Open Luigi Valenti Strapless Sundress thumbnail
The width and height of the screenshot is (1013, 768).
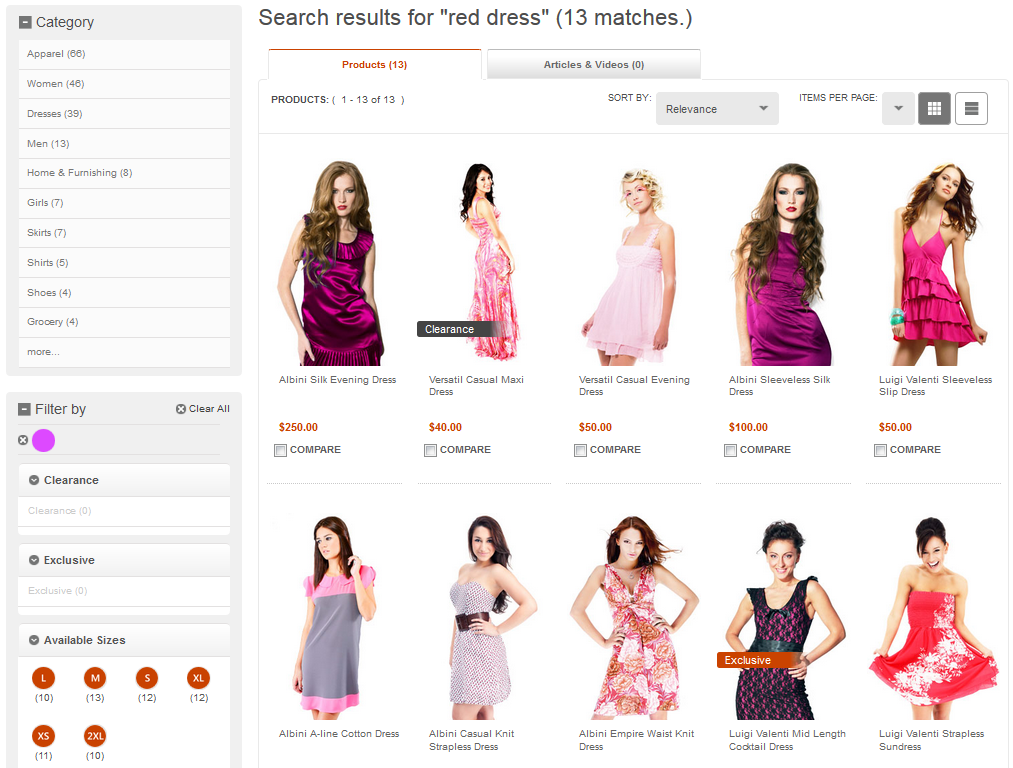932,614
